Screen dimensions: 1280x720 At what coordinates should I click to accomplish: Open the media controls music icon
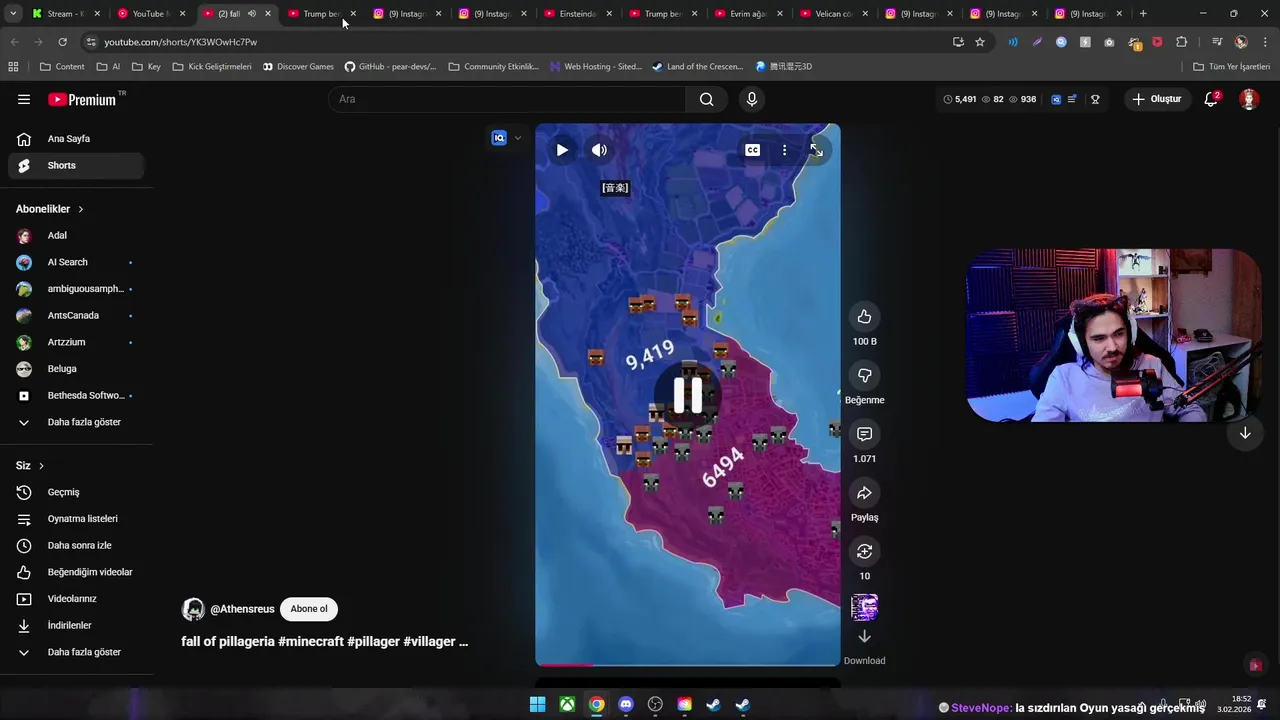[x=1217, y=42]
